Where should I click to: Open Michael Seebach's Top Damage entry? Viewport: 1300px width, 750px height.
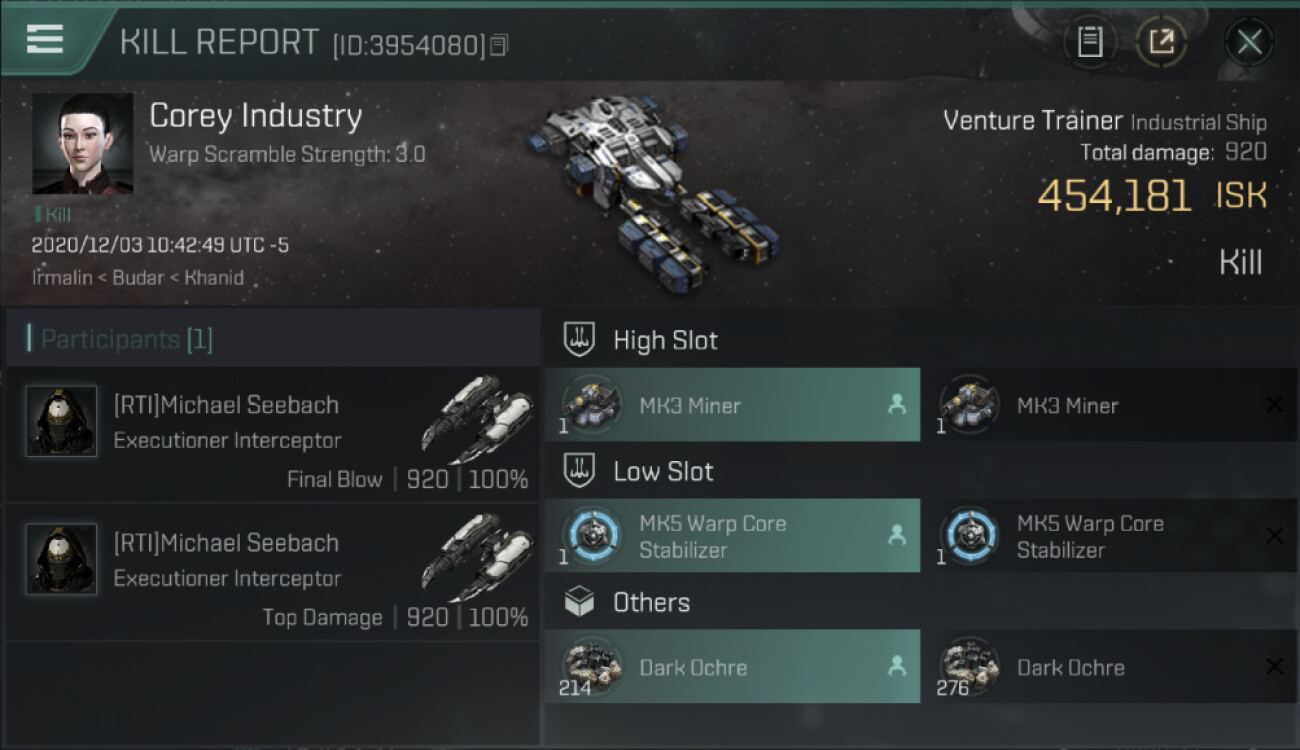[x=272, y=573]
